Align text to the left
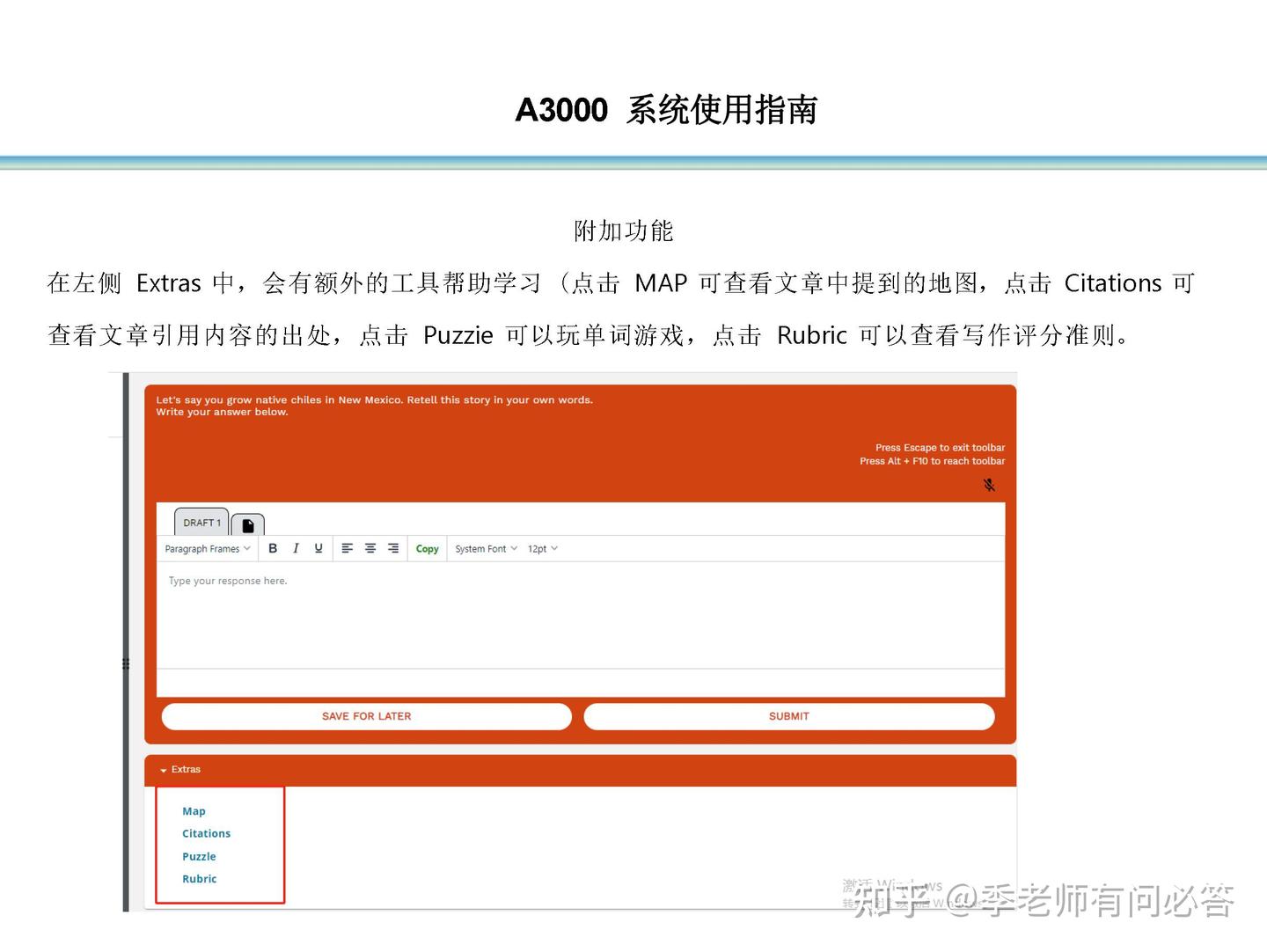The image size is (1267, 952). [348, 548]
